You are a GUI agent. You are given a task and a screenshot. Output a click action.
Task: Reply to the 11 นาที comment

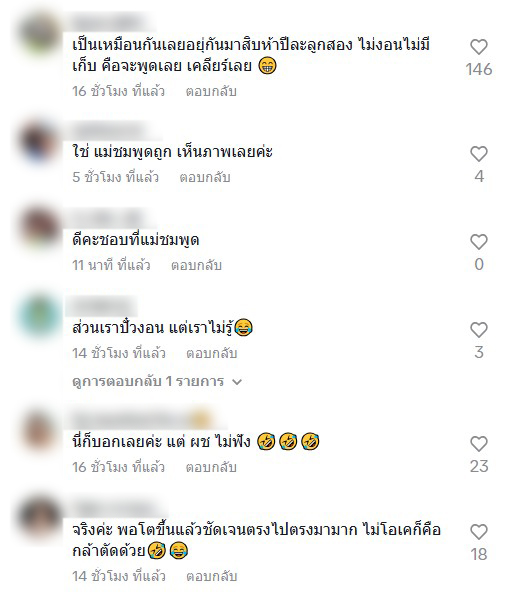tap(196, 265)
